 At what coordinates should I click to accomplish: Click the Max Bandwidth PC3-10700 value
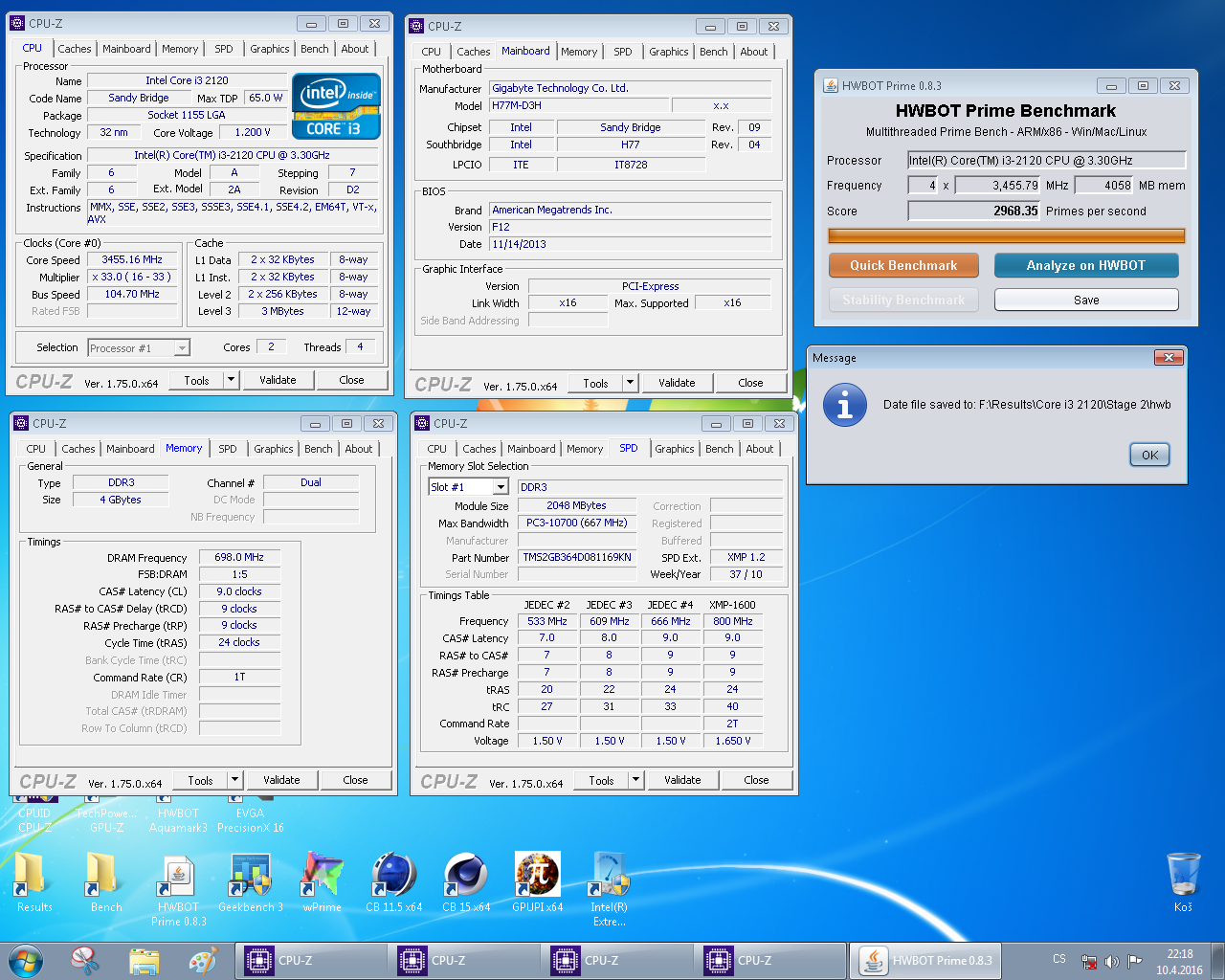click(577, 523)
